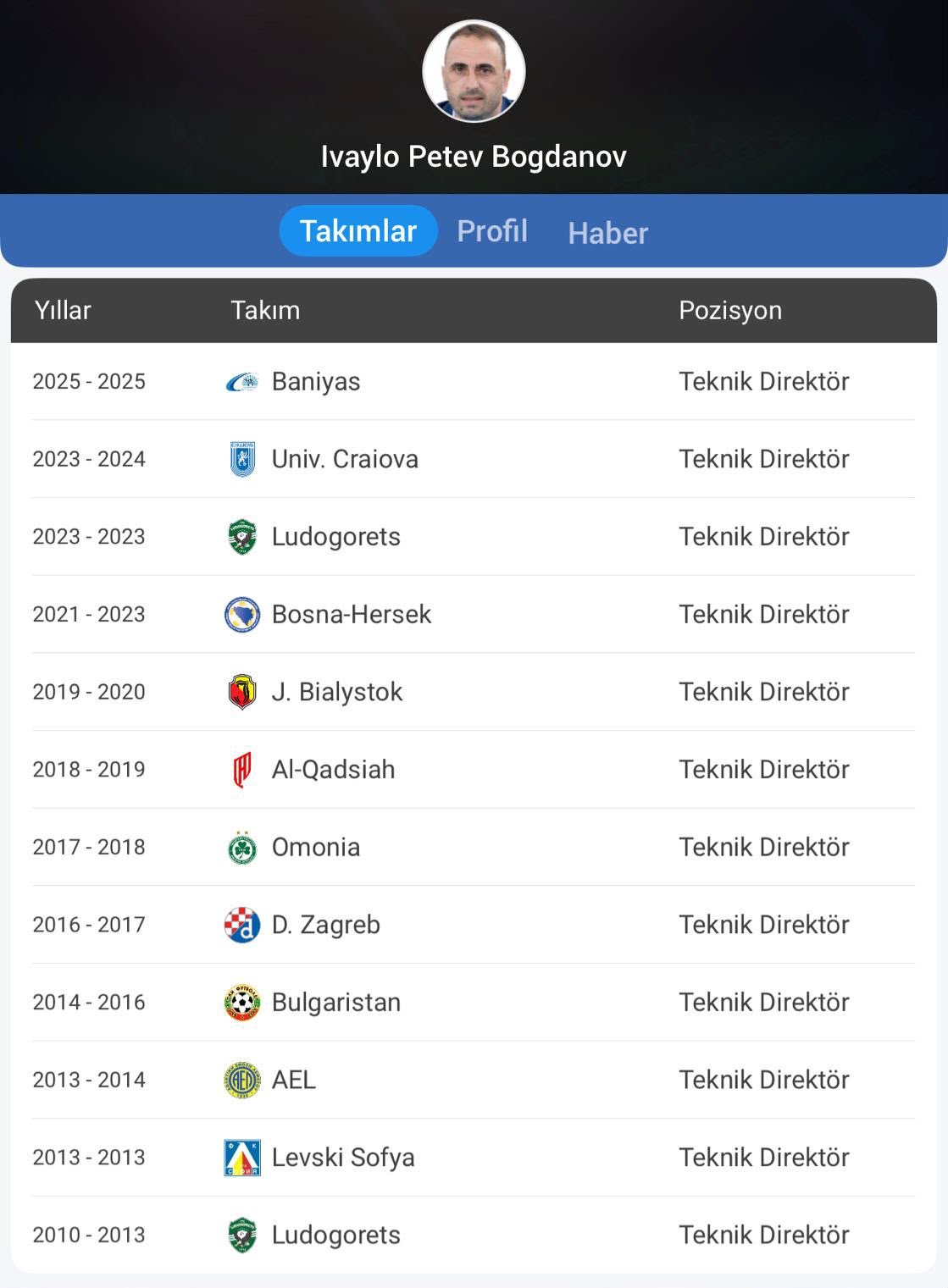Switch to the Profil tab
The height and width of the screenshot is (1288, 948).
(x=492, y=231)
